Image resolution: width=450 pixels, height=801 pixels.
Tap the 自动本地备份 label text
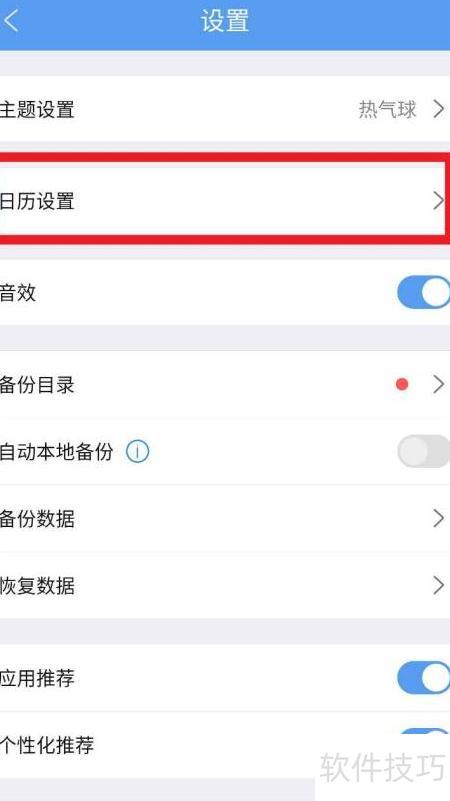click(x=56, y=452)
